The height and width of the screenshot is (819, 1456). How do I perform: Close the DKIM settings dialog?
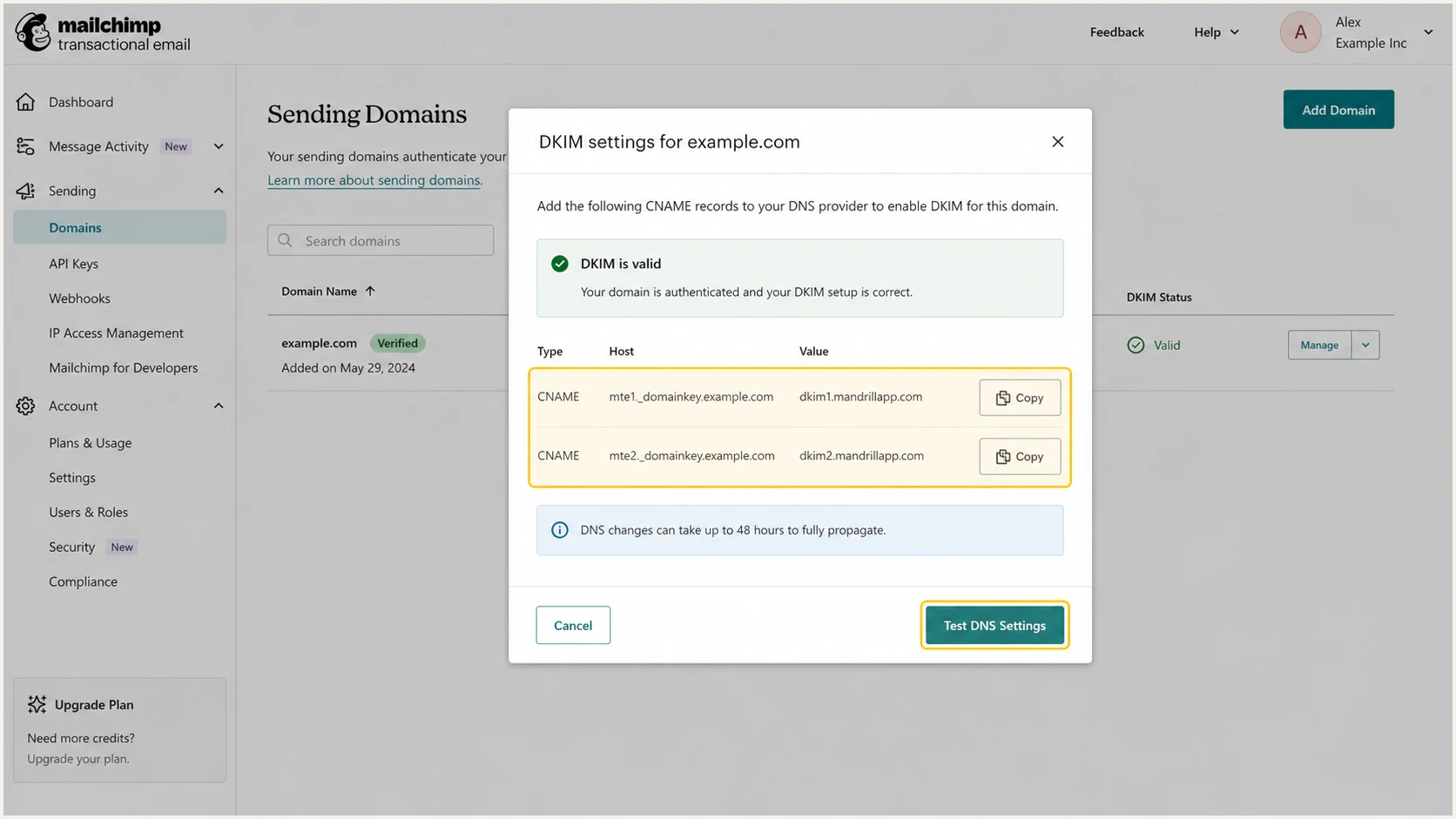coord(1057,142)
